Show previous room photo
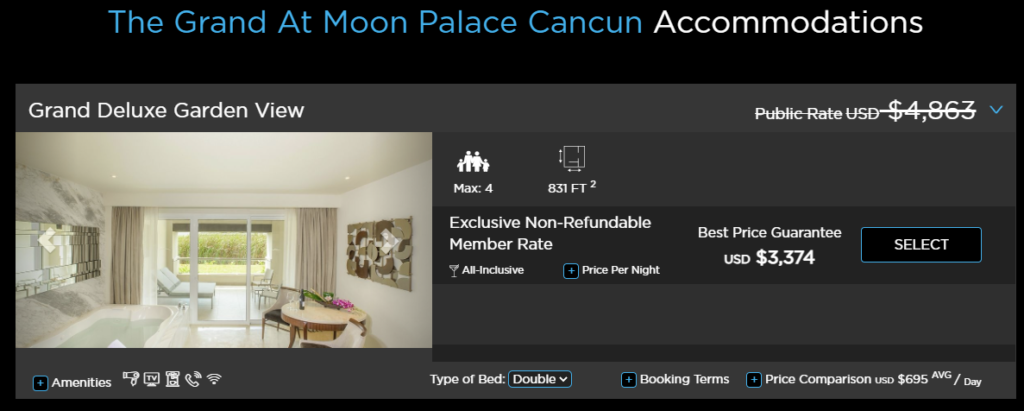 pyautogui.click(x=47, y=239)
